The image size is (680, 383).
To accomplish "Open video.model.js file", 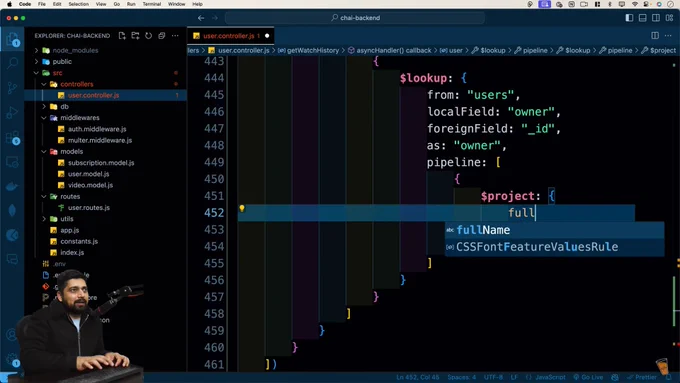I will pyautogui.click(x=90, y=185).
